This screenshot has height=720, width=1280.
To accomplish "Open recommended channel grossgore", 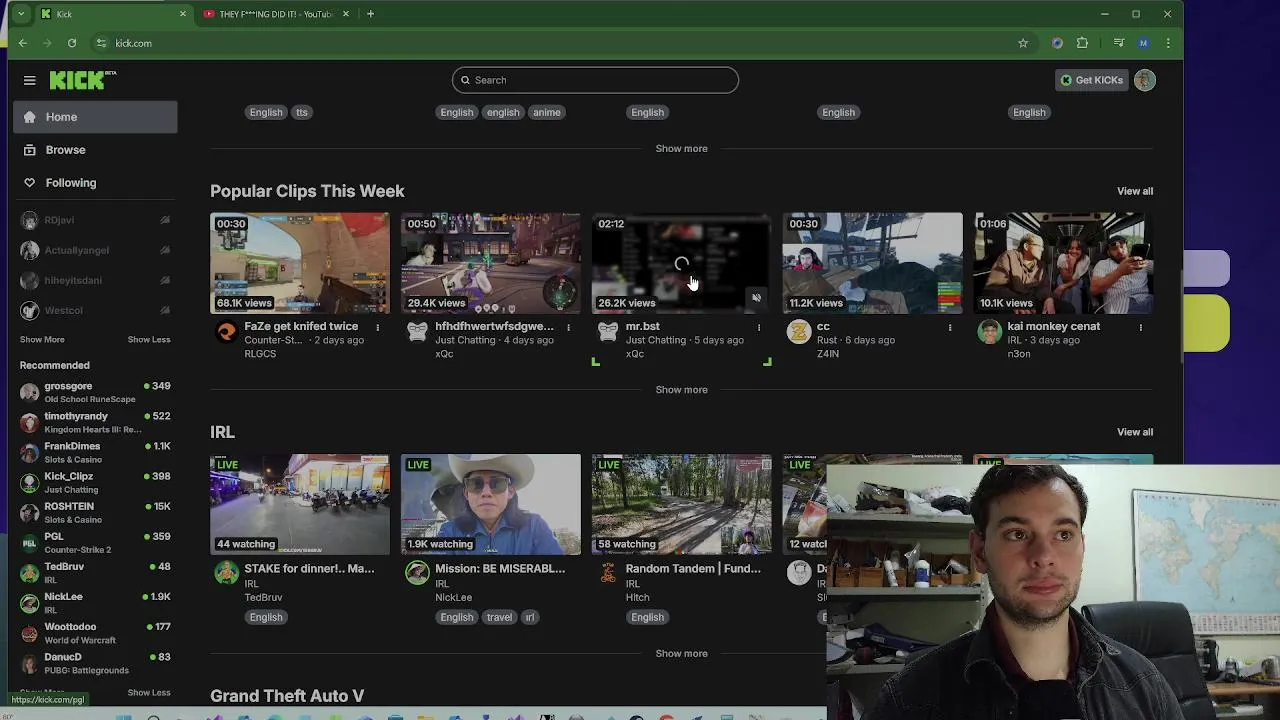I will [95, 392].
